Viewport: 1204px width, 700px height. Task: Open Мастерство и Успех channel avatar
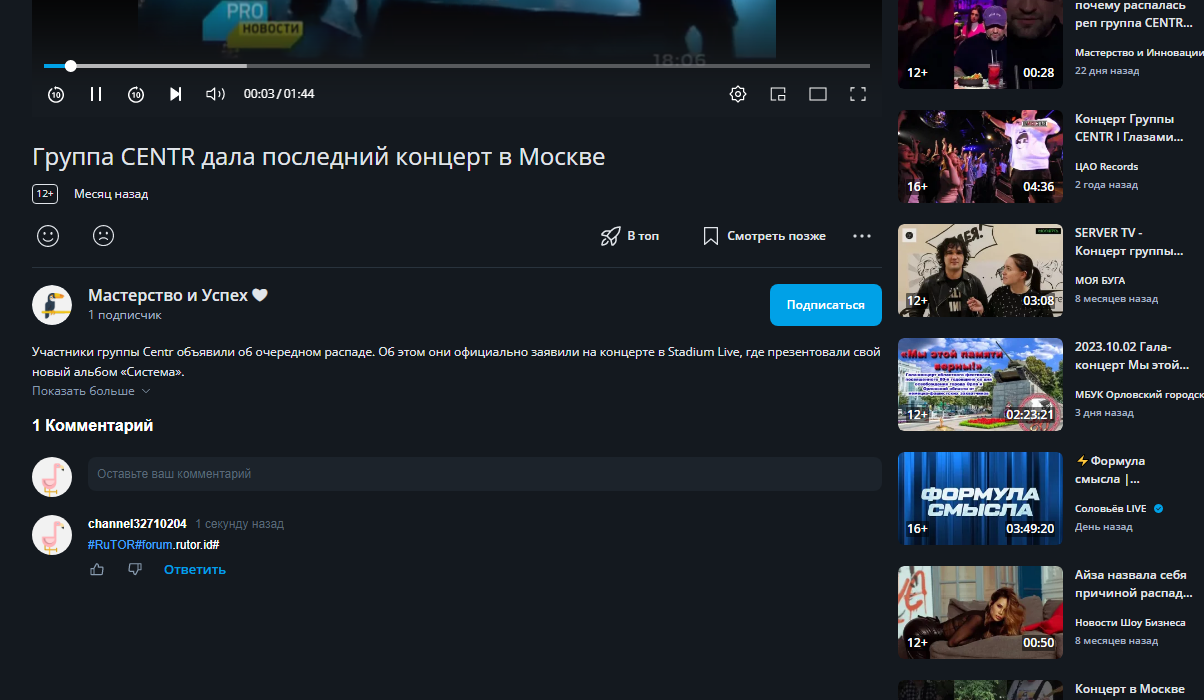52,305
